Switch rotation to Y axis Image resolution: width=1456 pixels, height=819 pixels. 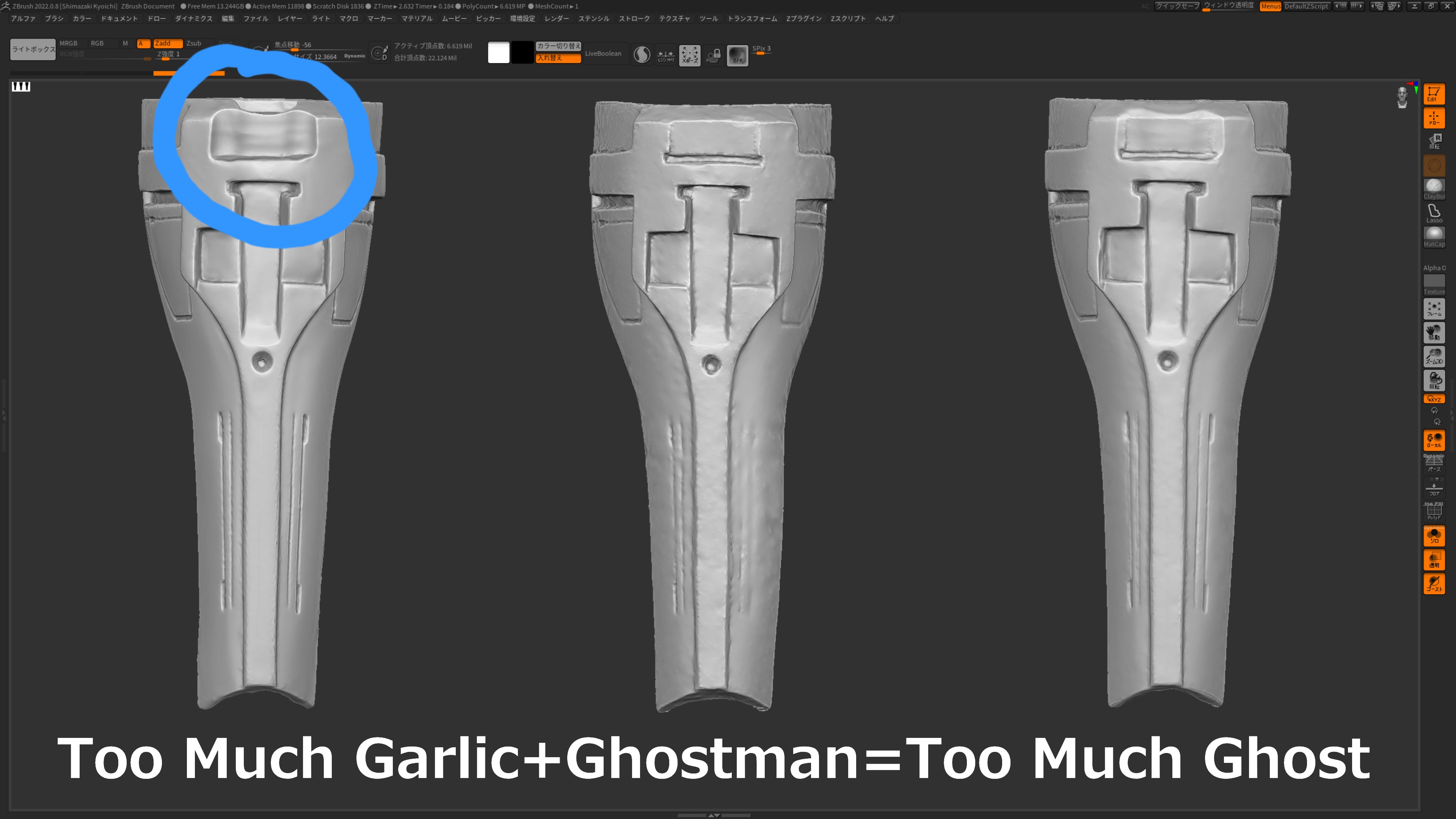tap(1434, 411)
